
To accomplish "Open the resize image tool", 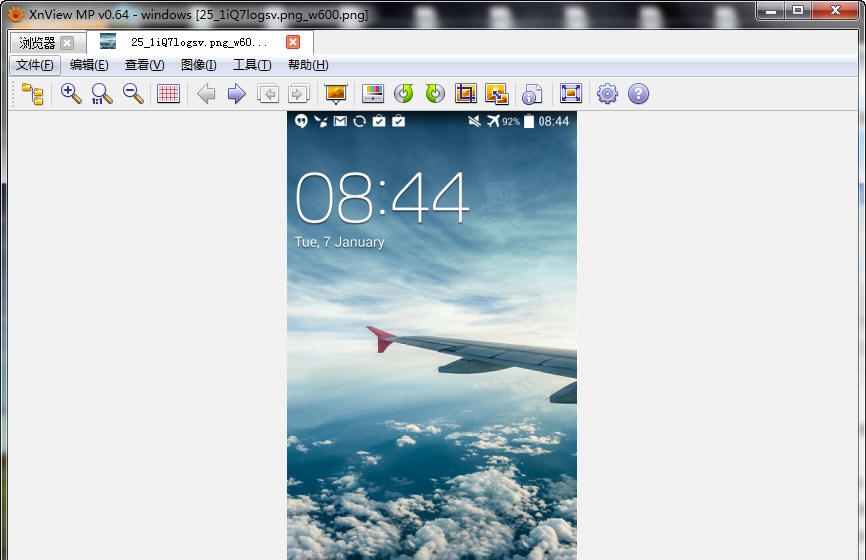I will [497, 94].
